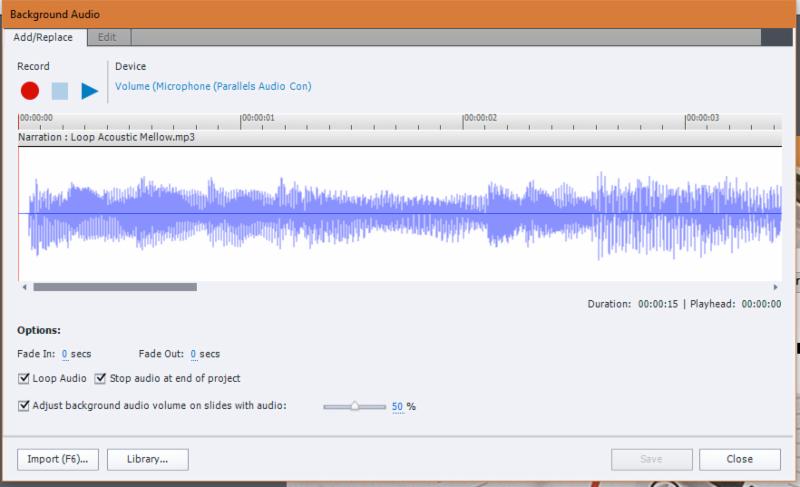Click the background volume slider handle
The image size is (800, 487).
tap(354, 406)
